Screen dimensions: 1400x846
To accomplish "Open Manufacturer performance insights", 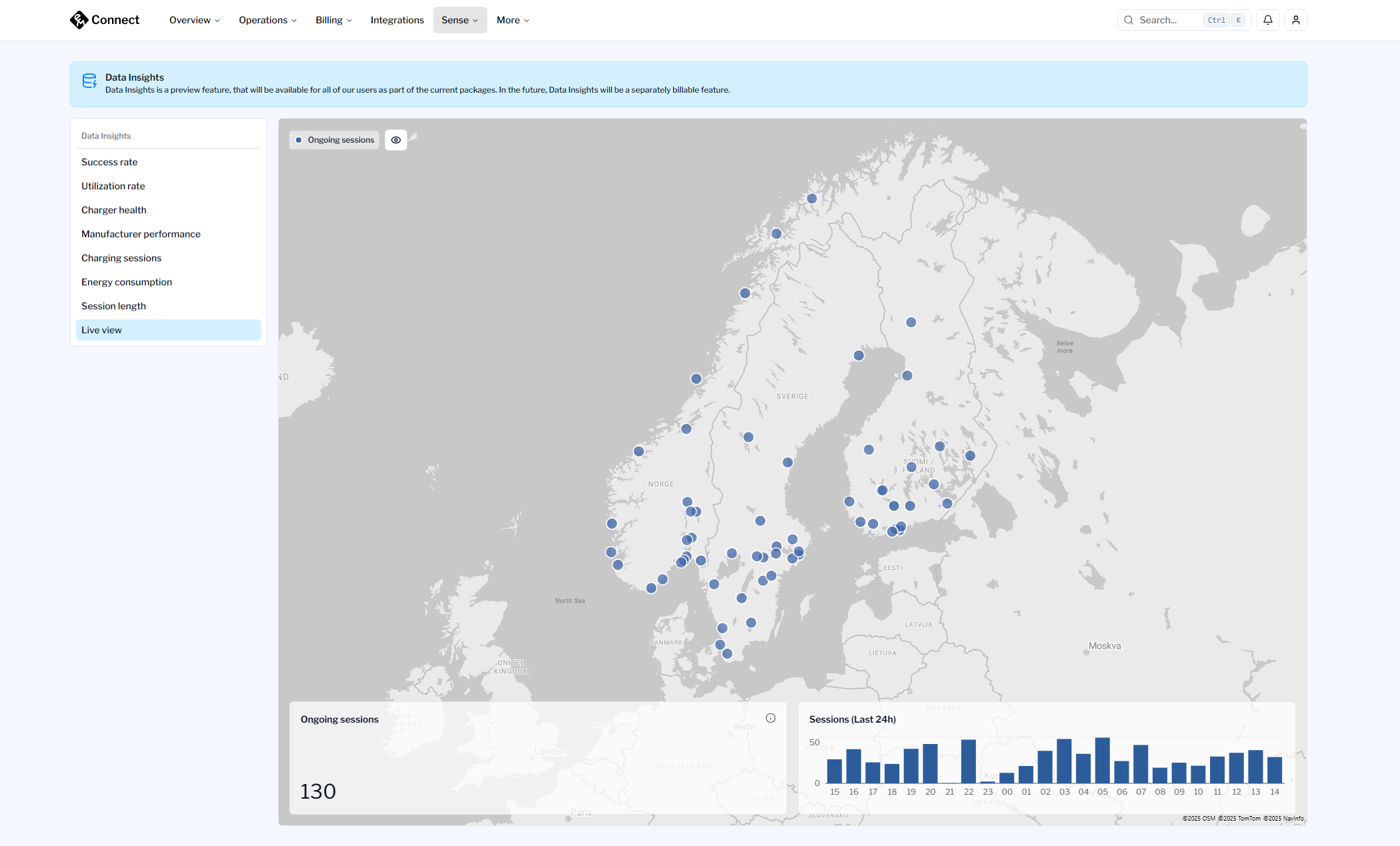I will [x=141, y=234].
